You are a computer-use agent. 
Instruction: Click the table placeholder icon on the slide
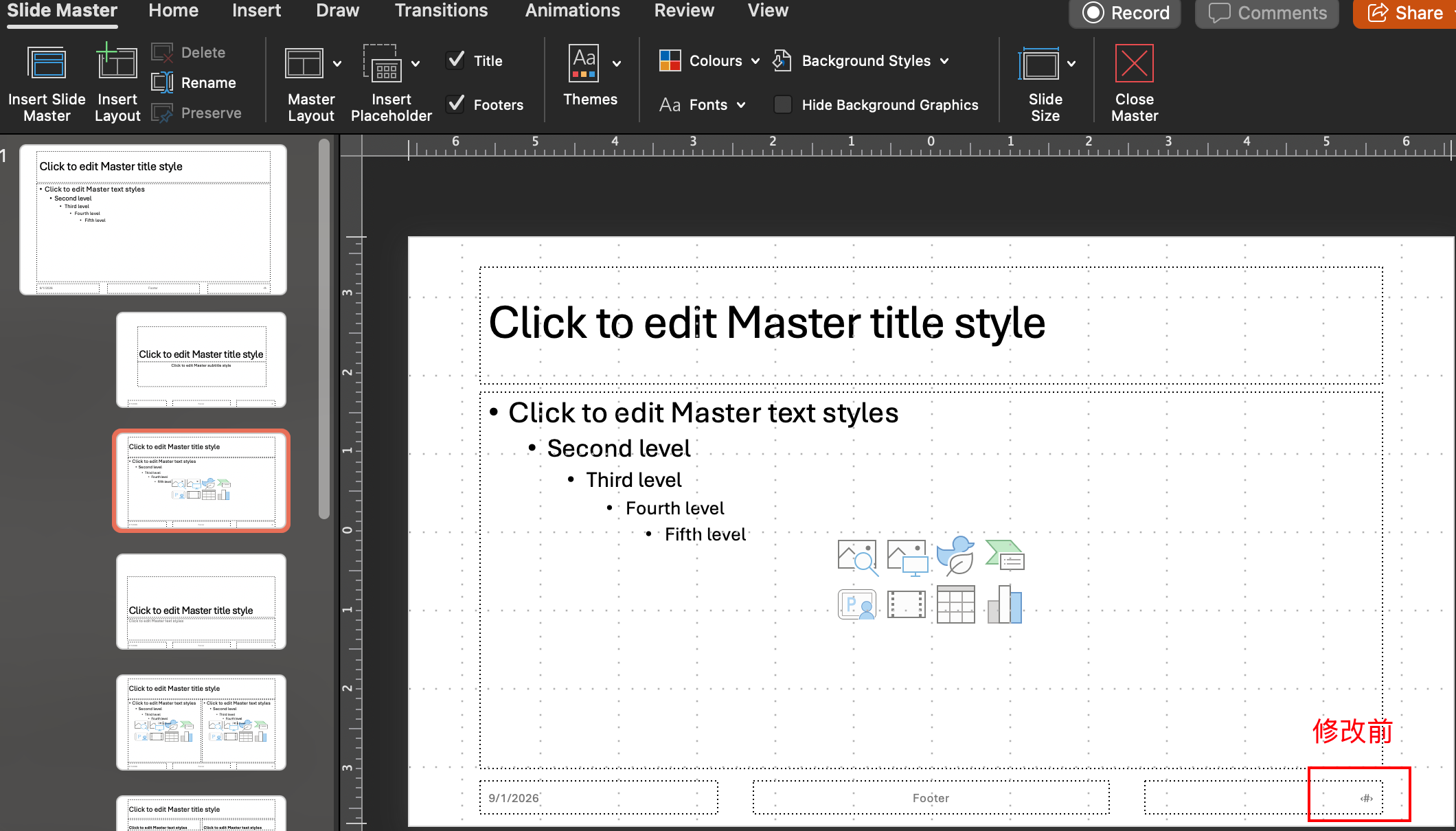click(955, 604)
